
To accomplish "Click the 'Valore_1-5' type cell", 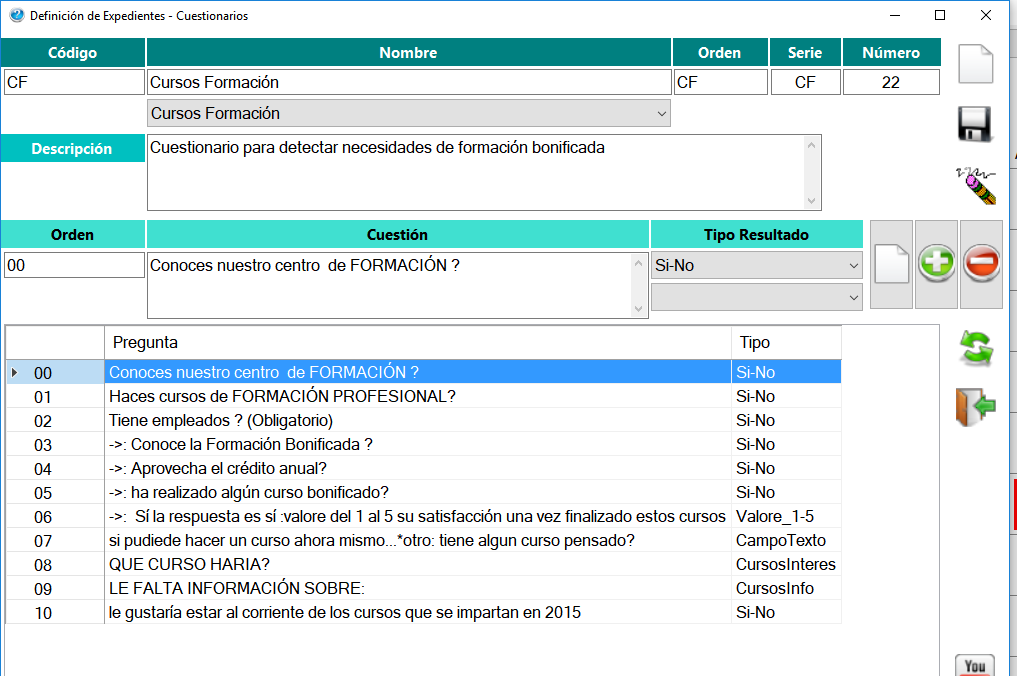I will [786, 516].
